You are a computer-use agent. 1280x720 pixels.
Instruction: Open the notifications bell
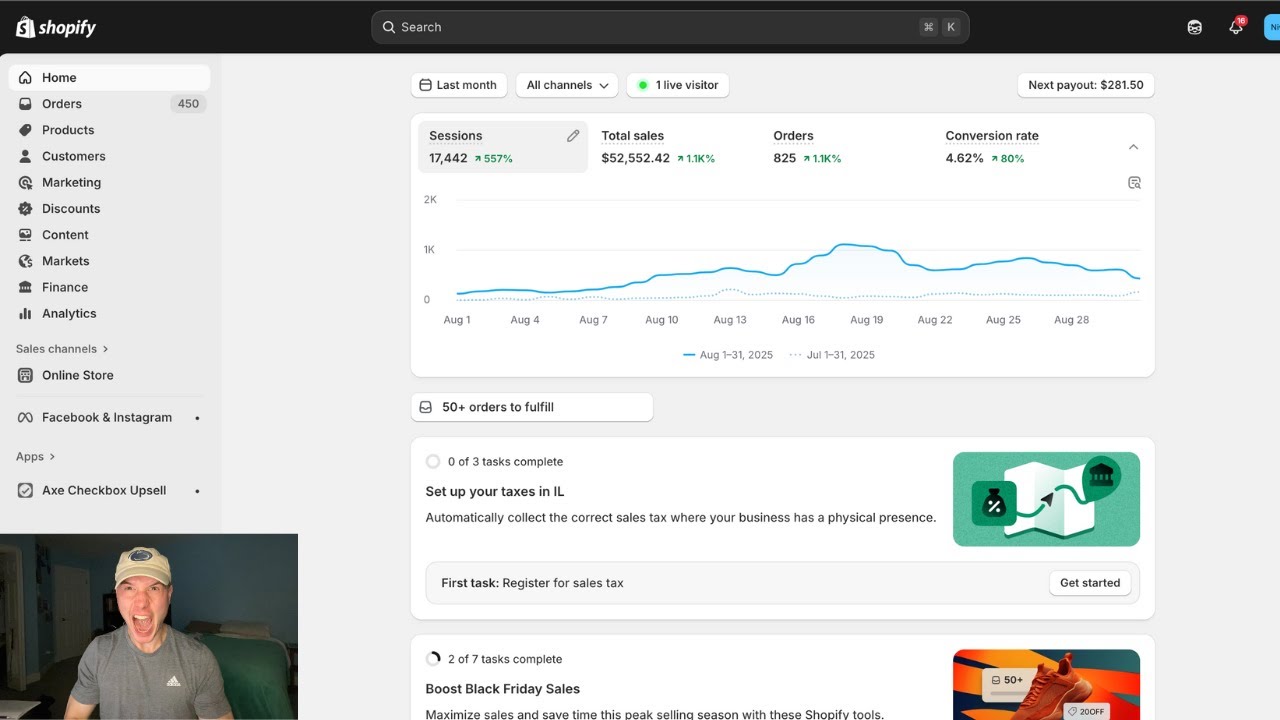tap(1237, 27)
